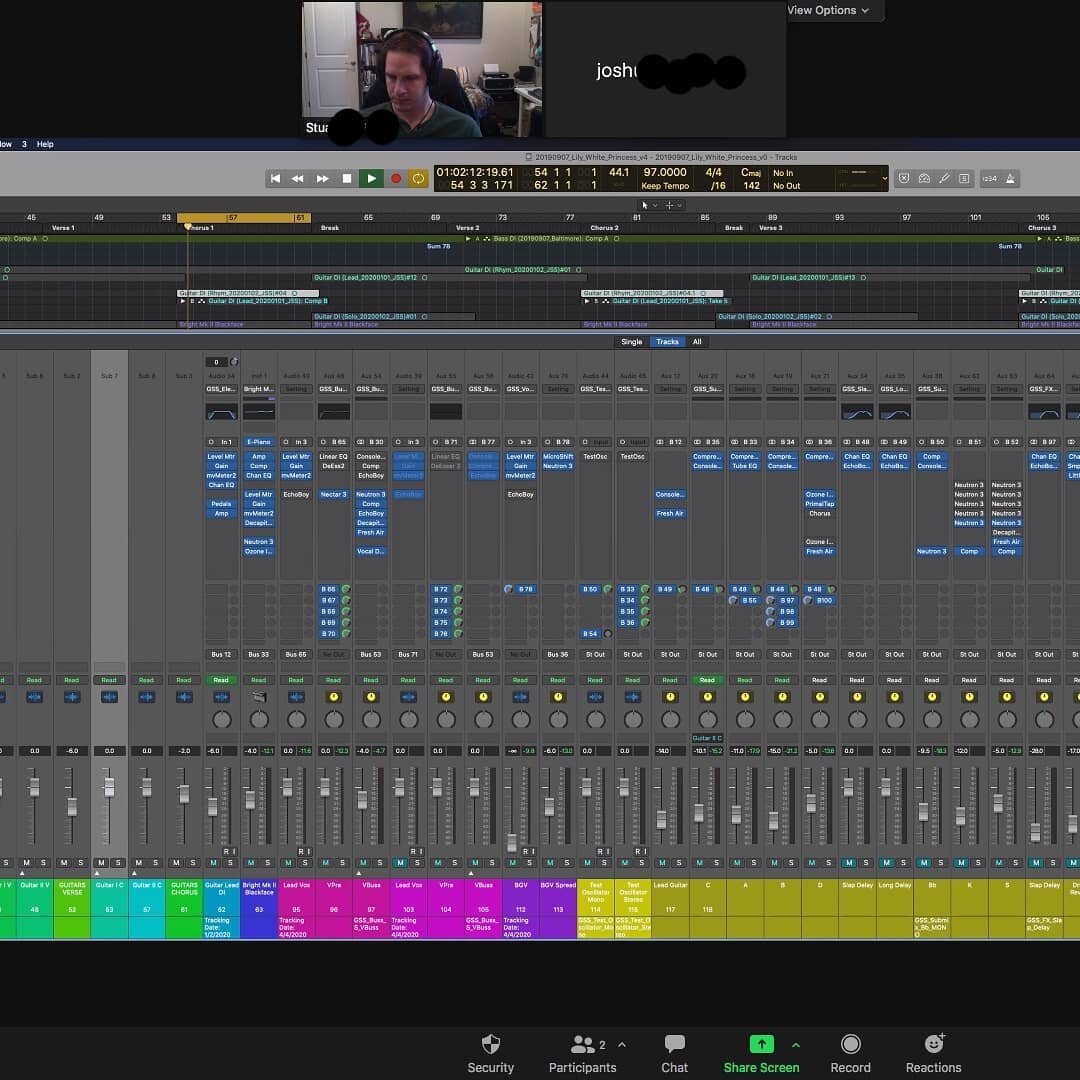Expand the Participants options caret

pos(622,1044)
